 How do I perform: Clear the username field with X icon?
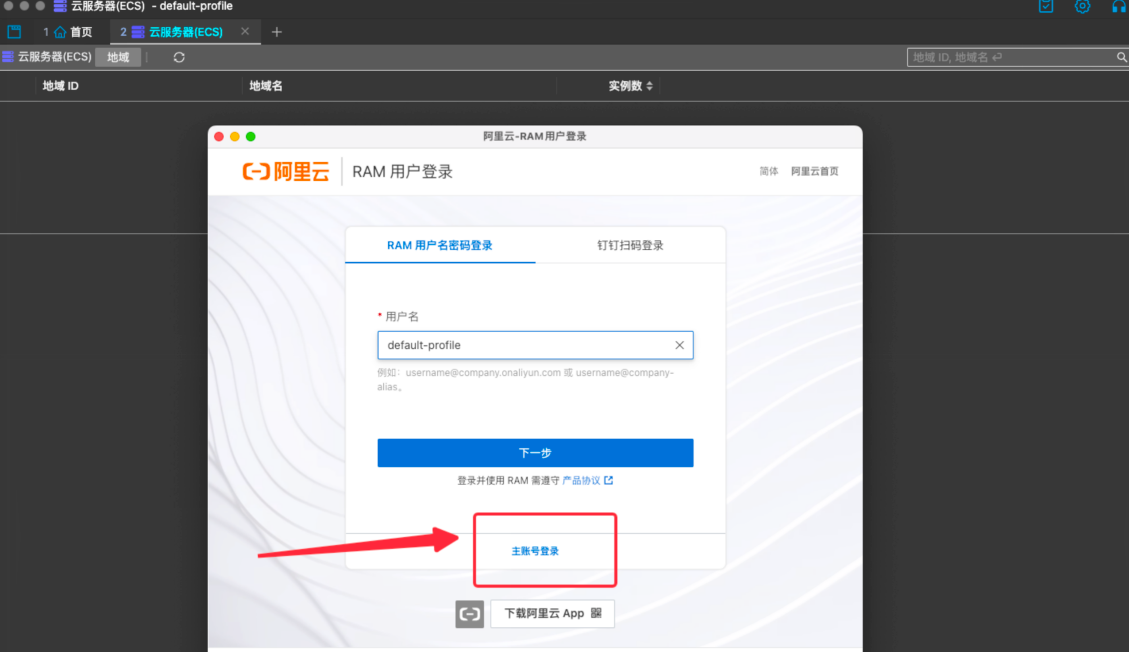679,345
